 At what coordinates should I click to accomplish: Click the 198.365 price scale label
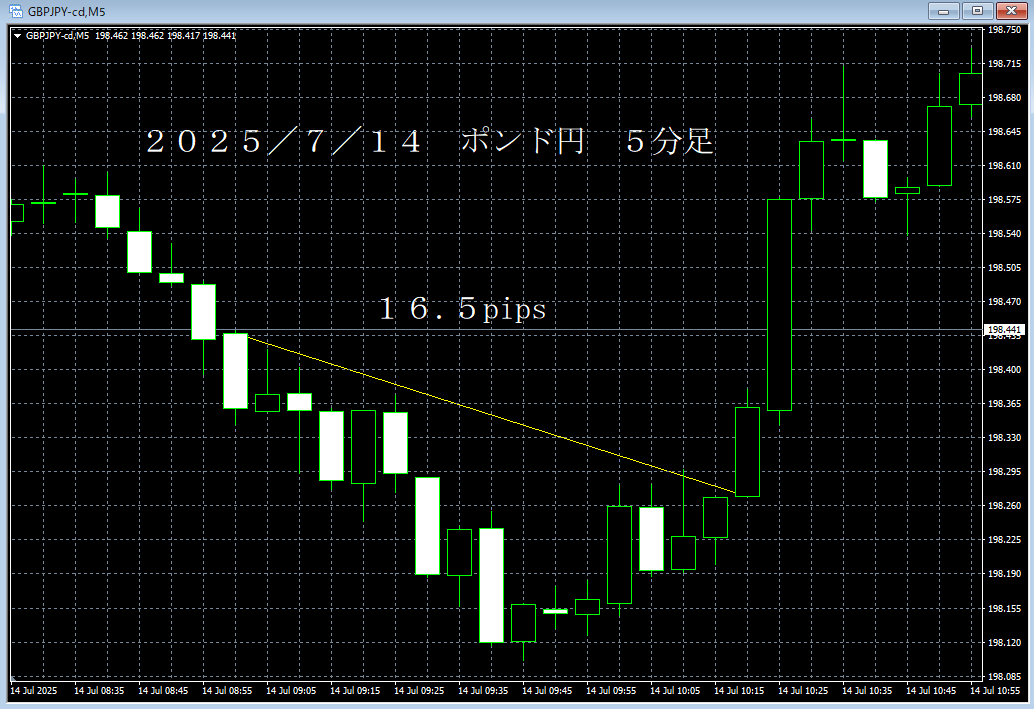(1004, 404)
